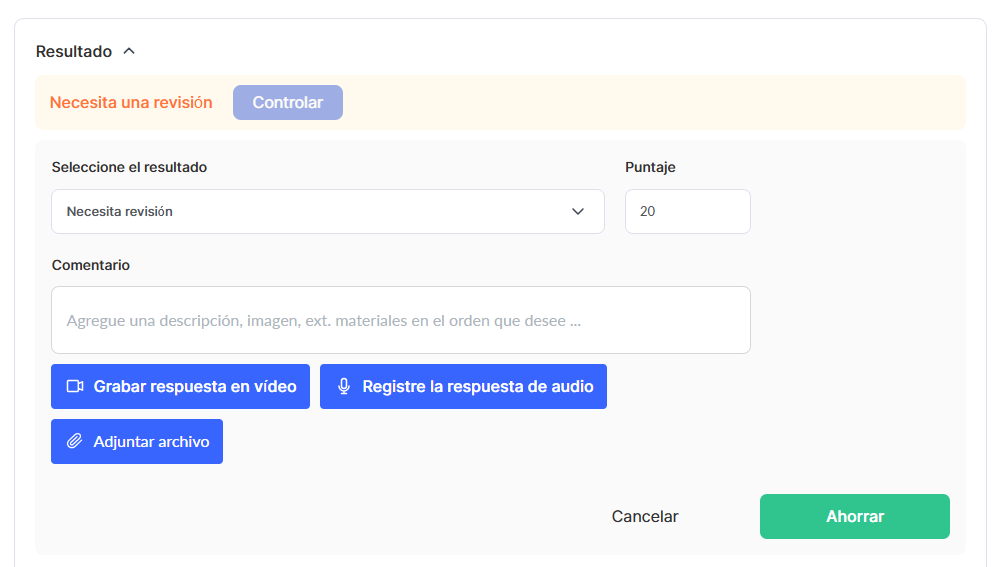Click the Puntaje label
Screen dimensions: 1000x567
point(650,168)
